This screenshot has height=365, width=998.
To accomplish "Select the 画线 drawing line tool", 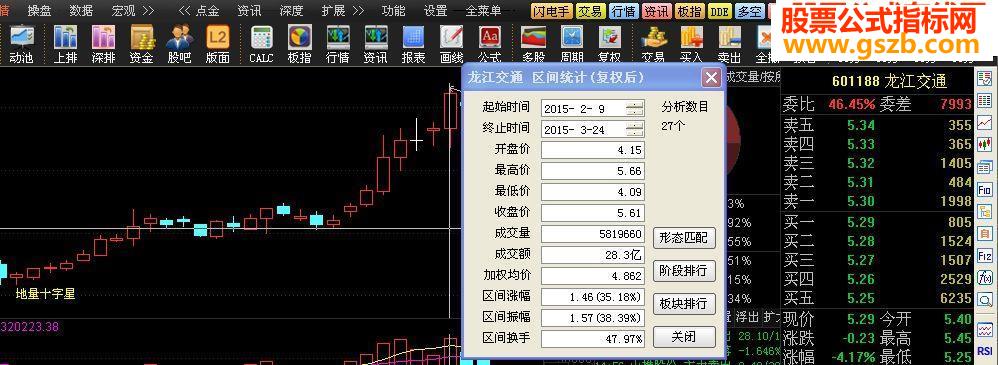I will 451,45.
